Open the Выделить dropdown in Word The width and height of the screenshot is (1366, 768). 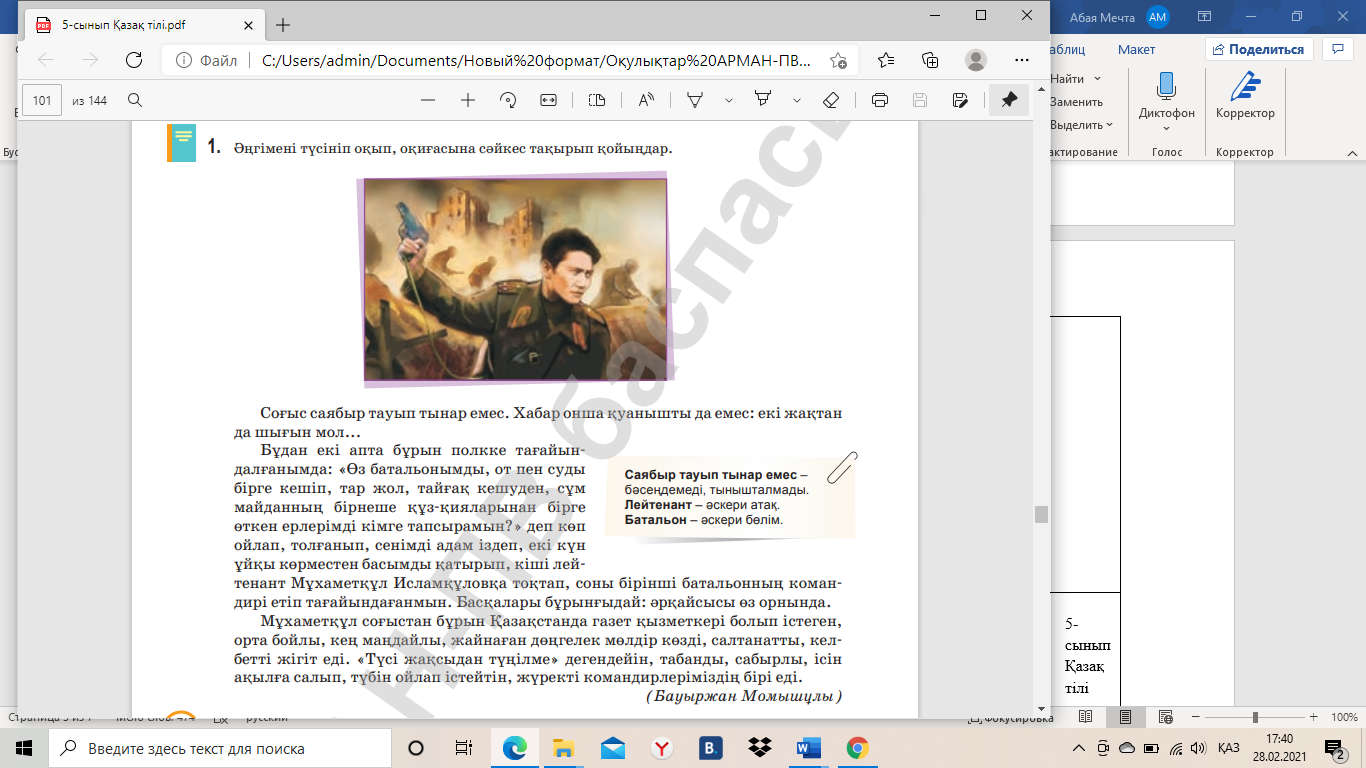pyautogui.click(x=1081, y=125)
